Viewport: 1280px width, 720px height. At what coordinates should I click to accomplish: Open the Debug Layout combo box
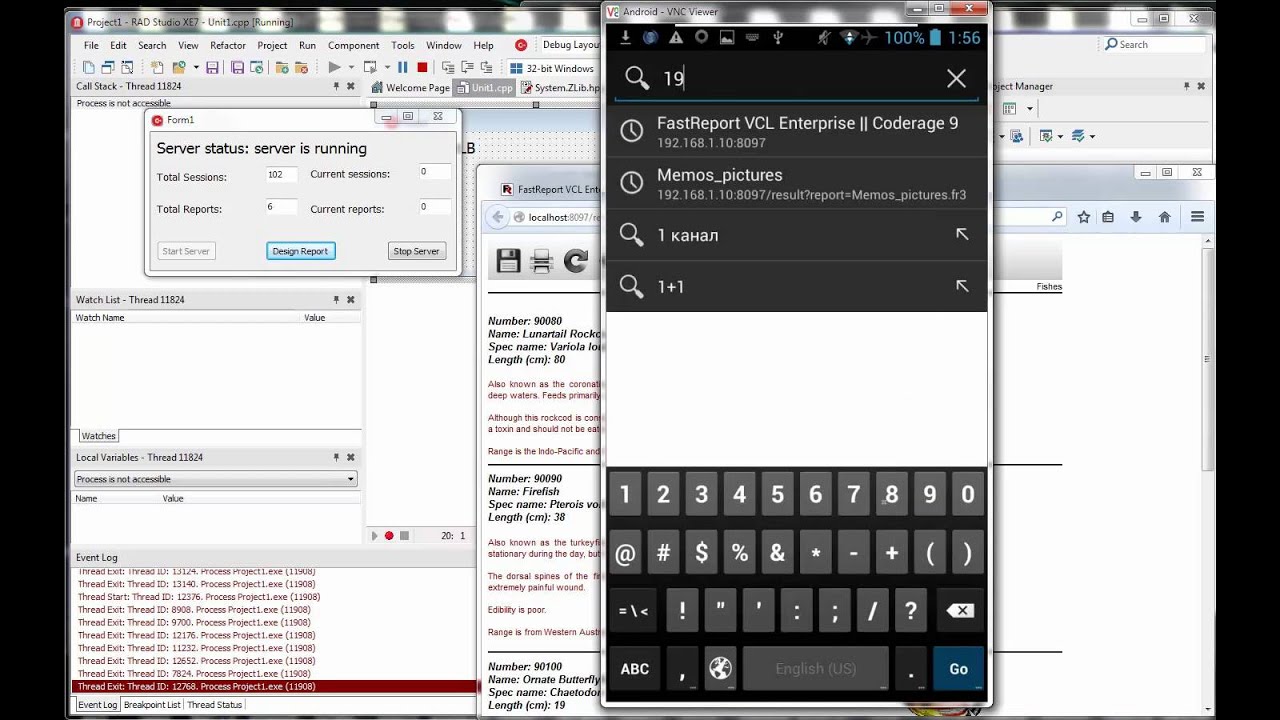point(569,45)
